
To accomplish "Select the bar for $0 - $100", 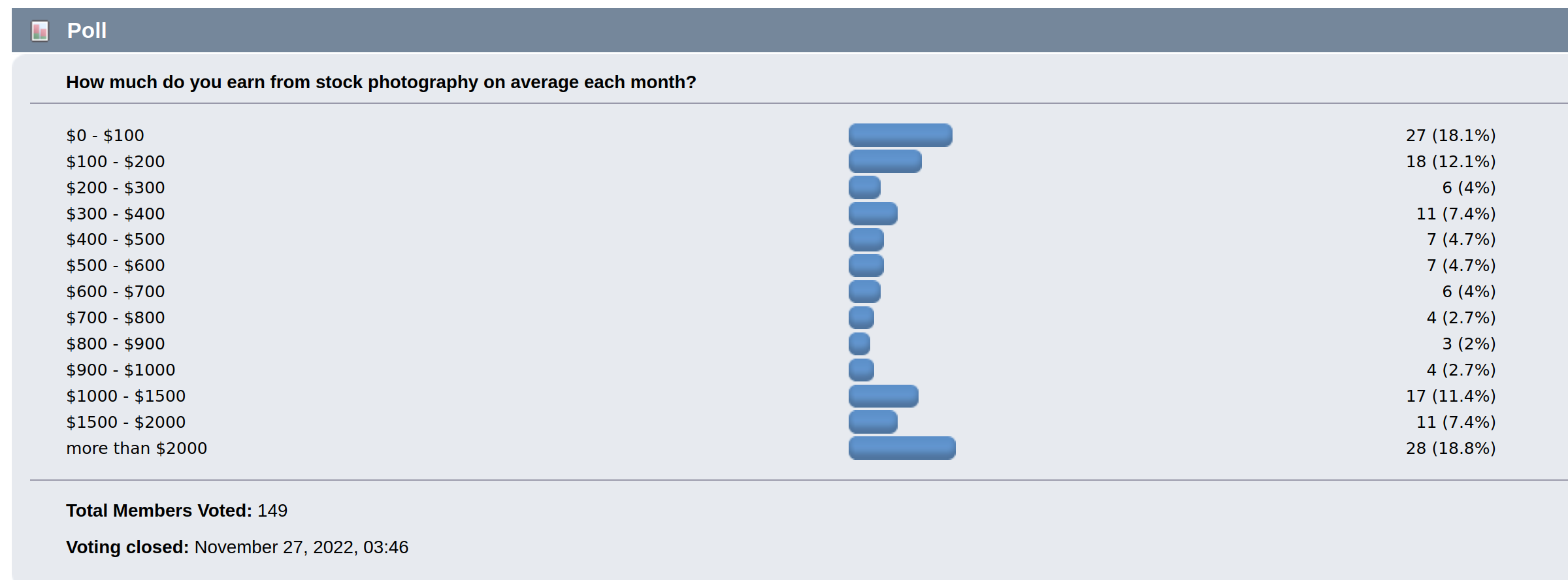I will coord(900,135).
